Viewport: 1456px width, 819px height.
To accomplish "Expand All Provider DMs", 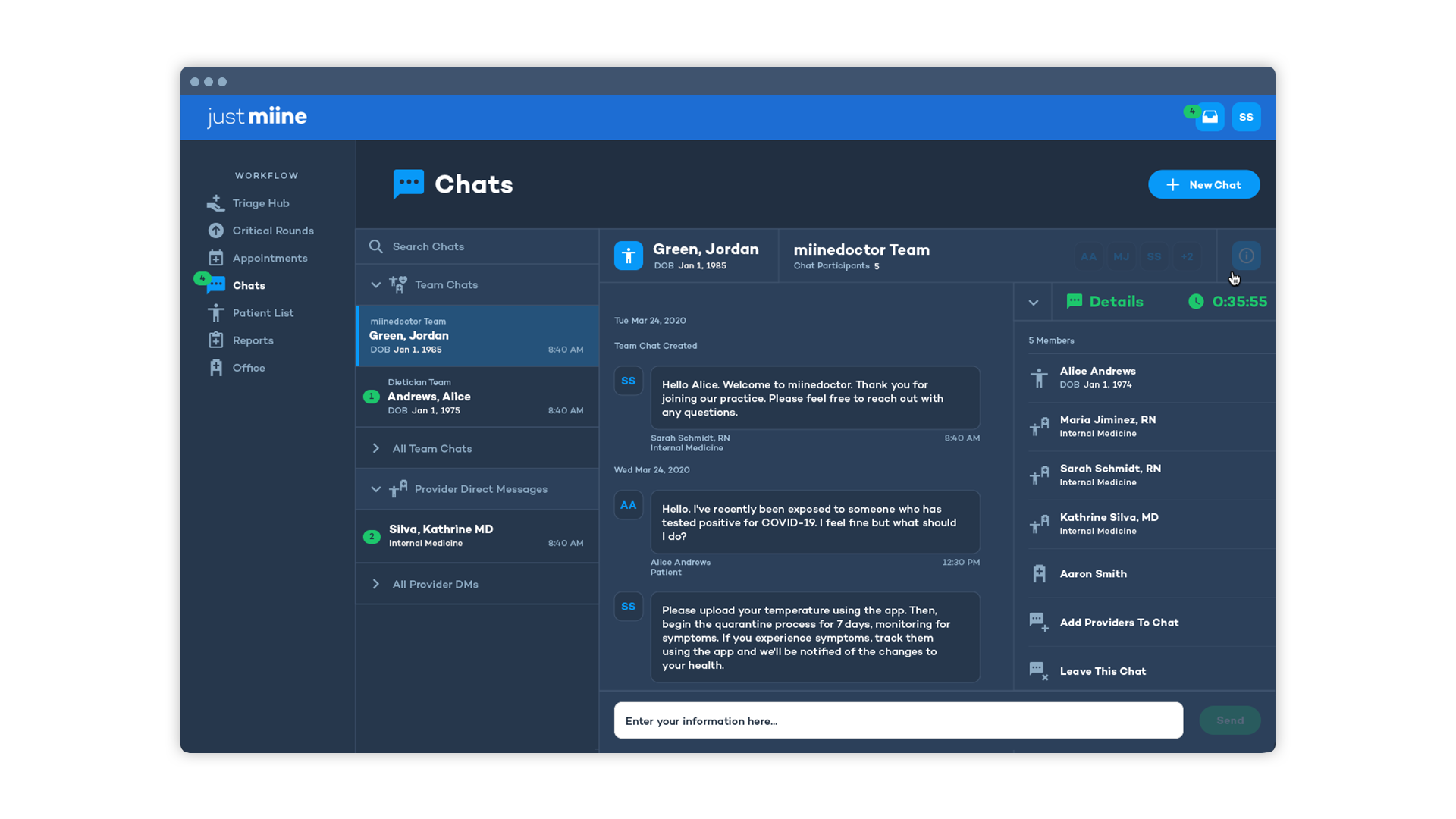I will tap(477, 584).
